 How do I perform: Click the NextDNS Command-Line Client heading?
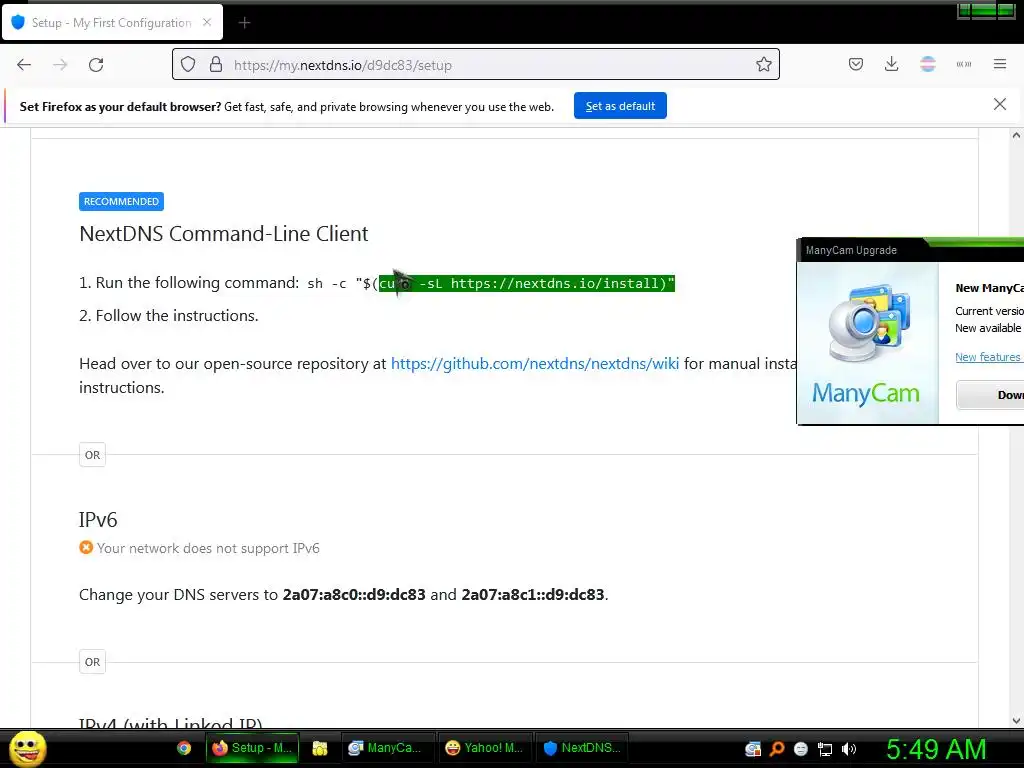(223, 234)
